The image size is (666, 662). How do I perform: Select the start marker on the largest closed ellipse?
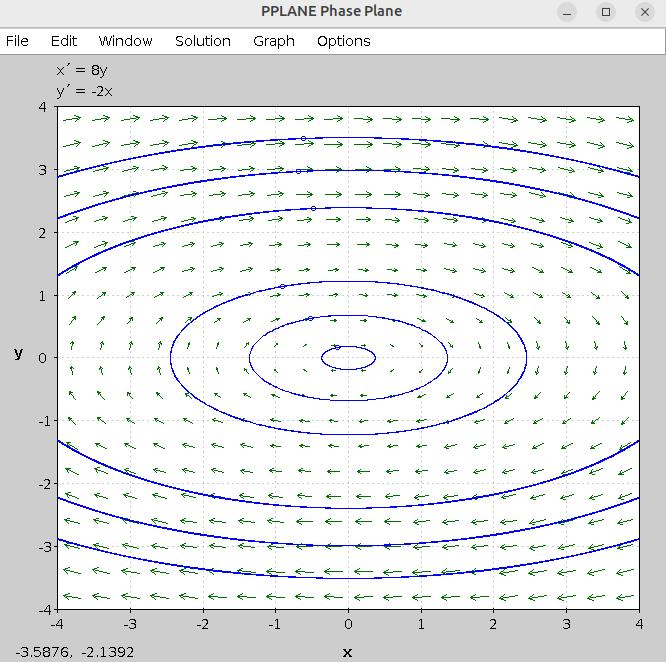click(x=282, y=287)
